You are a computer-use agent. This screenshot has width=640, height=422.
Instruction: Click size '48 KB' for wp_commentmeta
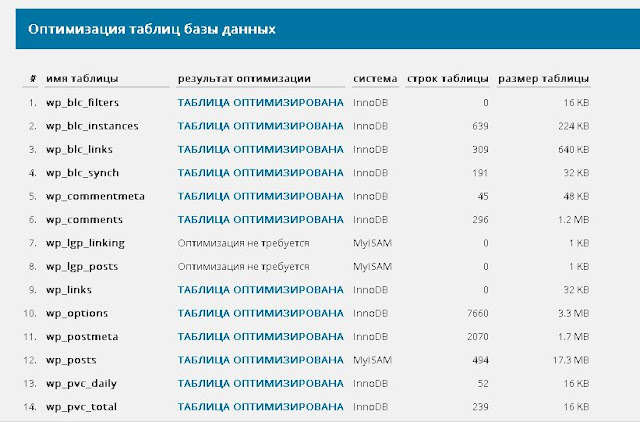(x=576, y=196)
